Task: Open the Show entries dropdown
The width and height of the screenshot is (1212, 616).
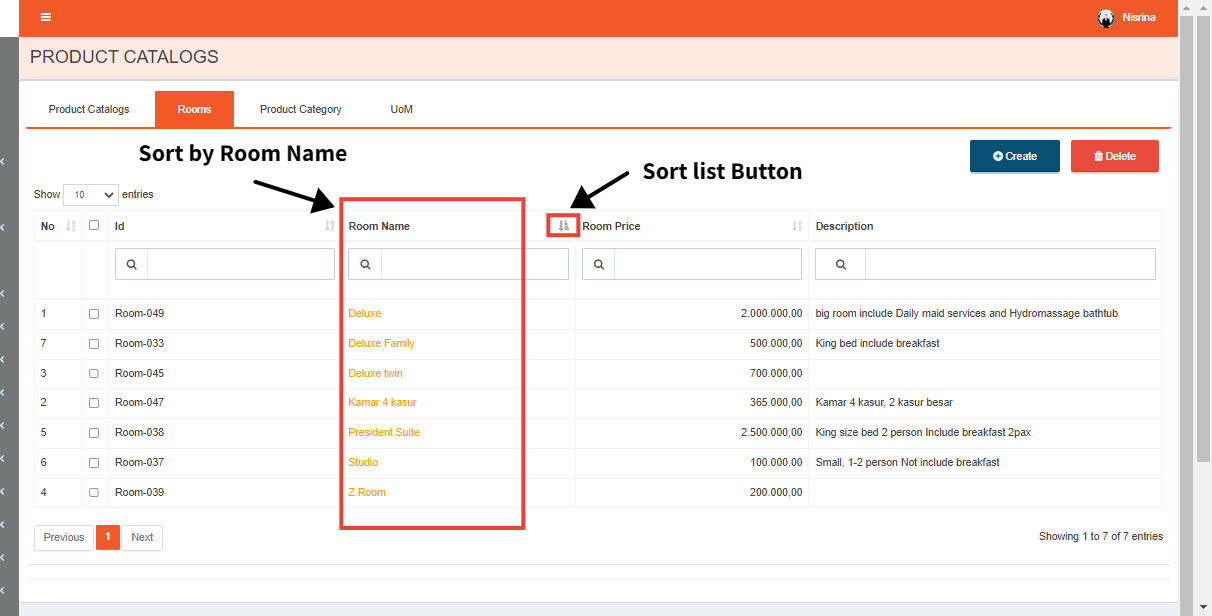Action: pos(90,195)
